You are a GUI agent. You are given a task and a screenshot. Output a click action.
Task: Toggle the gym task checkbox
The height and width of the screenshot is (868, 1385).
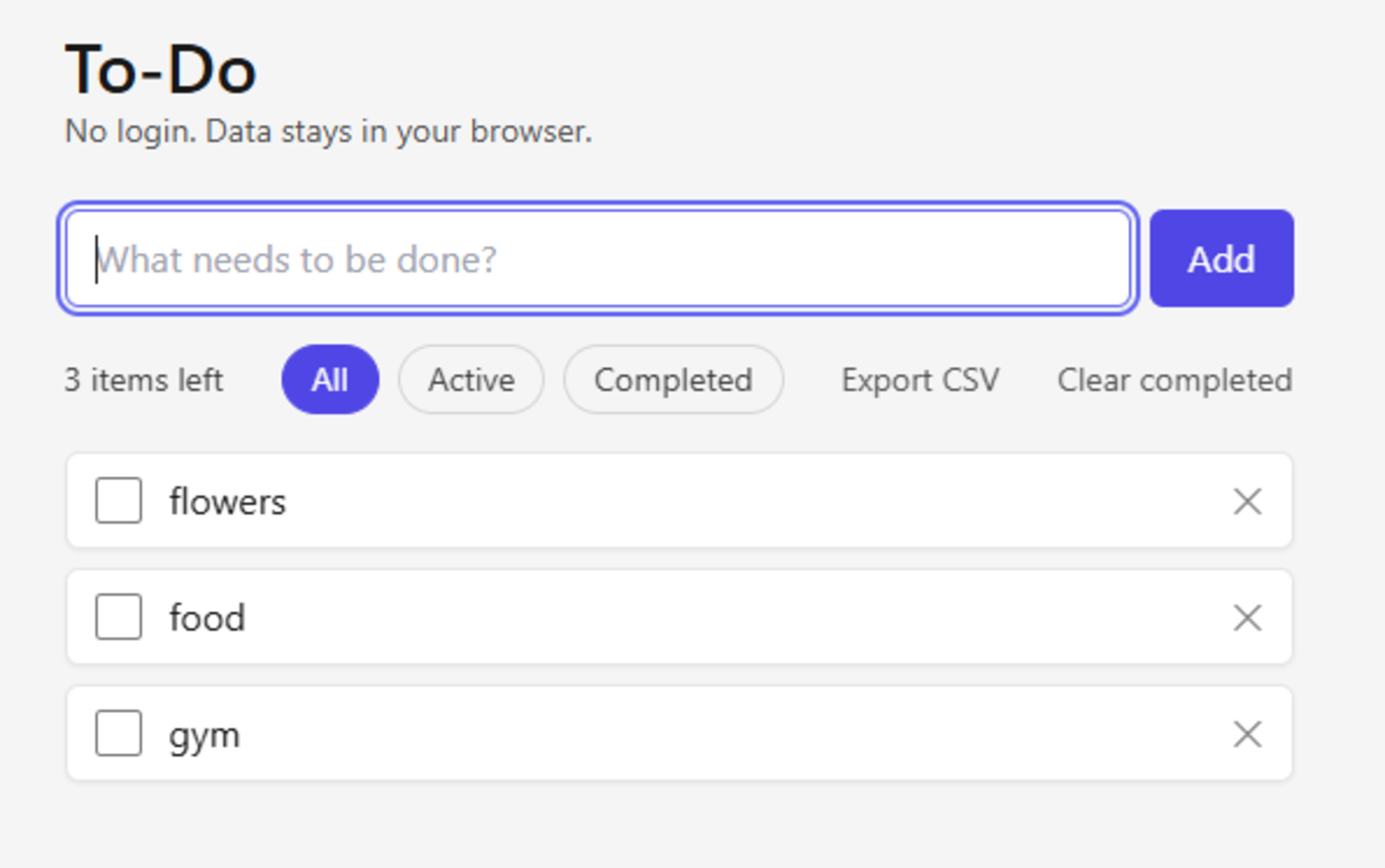[x=119, y=733]
